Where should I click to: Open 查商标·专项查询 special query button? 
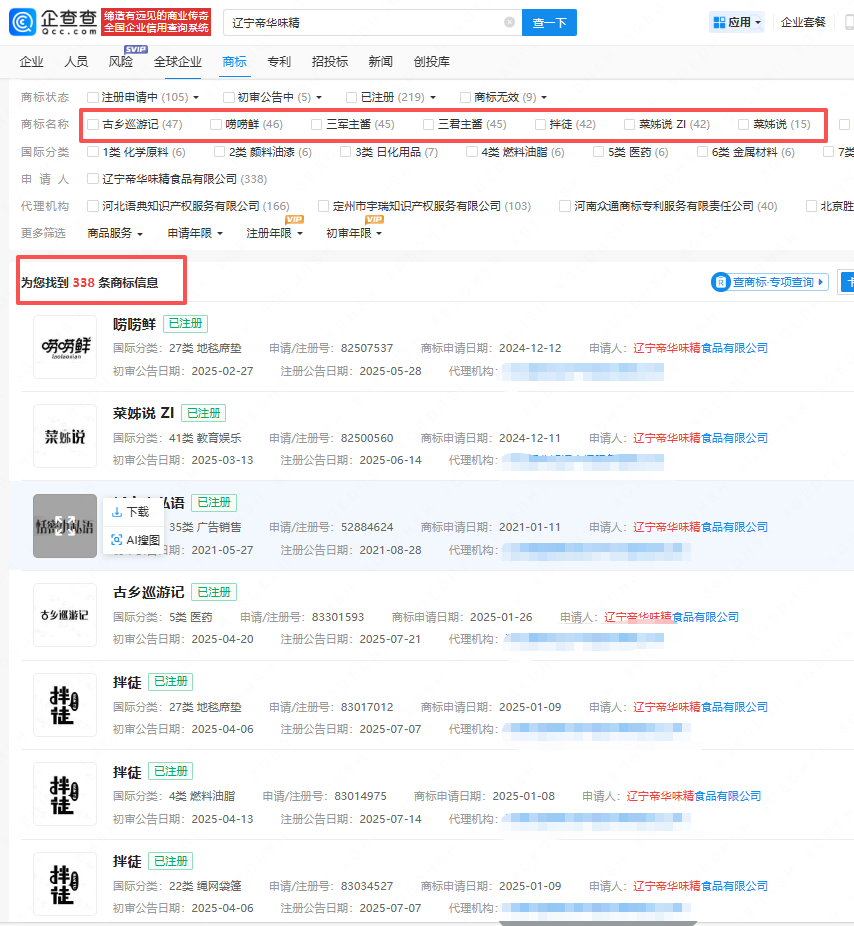pos(770,283)
